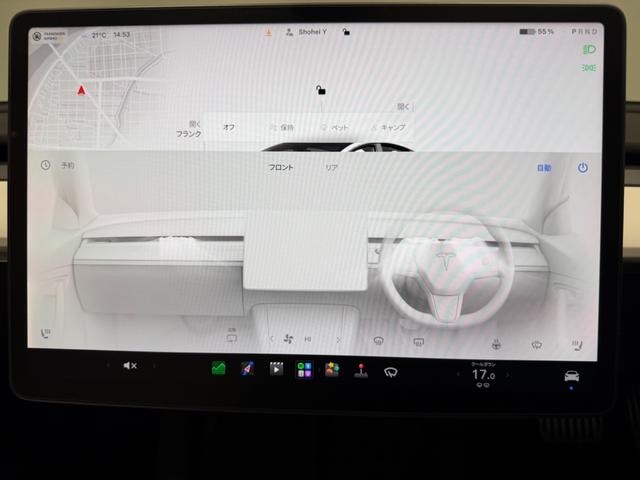The image size is (640, 480).
Task: Tap the lock icon in the top status bar
Action: click(x=346, y=32)
